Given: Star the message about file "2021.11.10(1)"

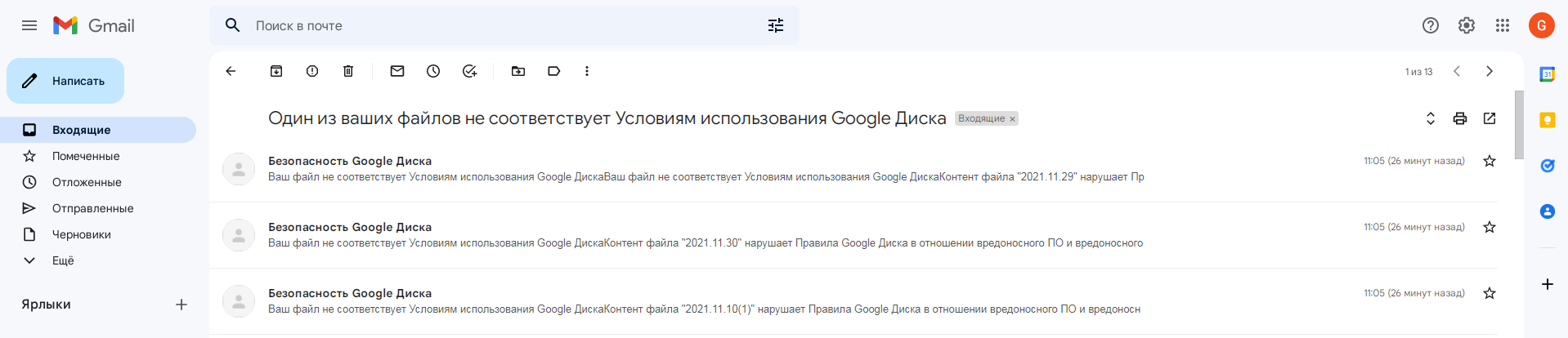Looking at the screenshot, I should tap(1490, 293).
